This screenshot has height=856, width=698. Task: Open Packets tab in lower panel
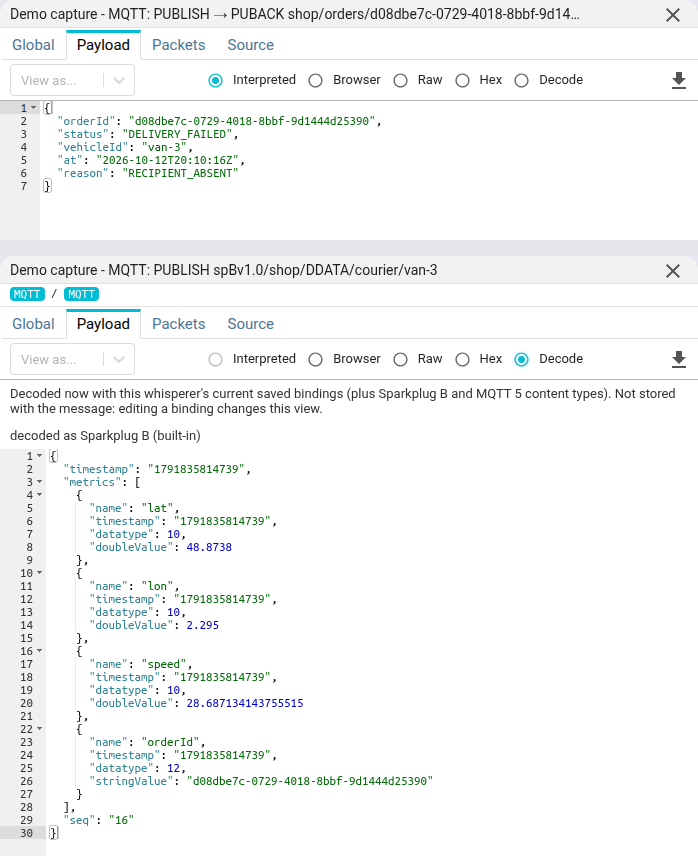(x=178, y=324)
